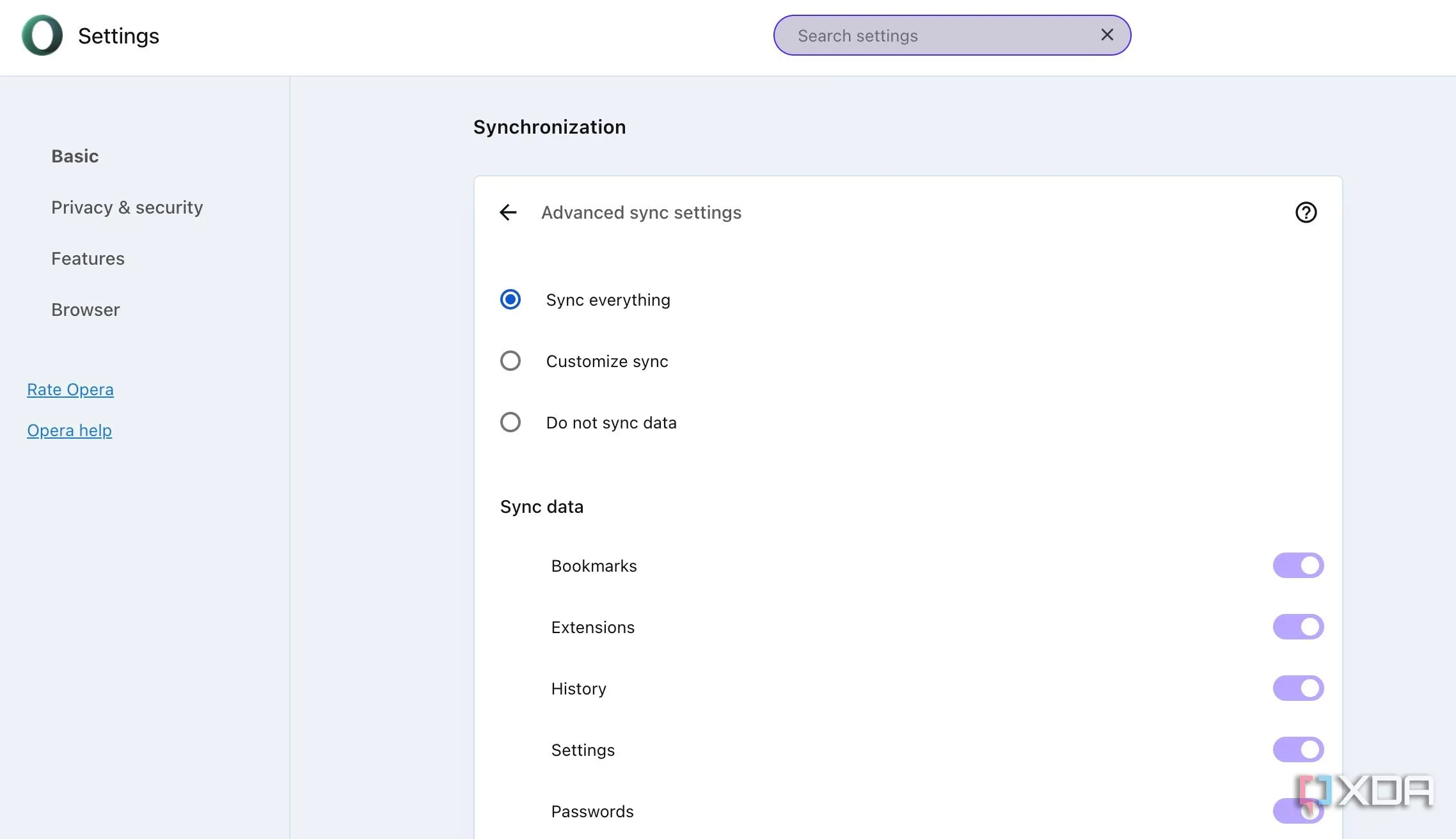Choose the Customize sync option
1456x839 pixels.
pos(510,361)
